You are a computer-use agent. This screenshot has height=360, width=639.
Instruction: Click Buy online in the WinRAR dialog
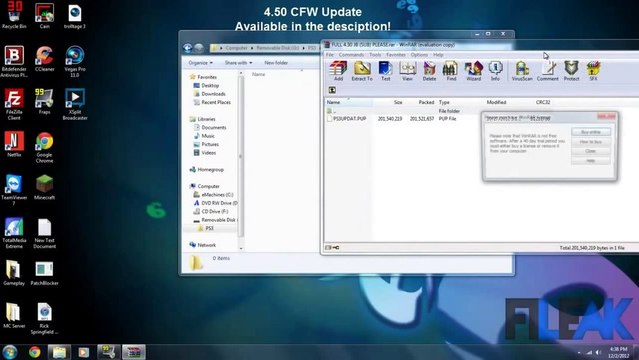(x=591, y=132)
